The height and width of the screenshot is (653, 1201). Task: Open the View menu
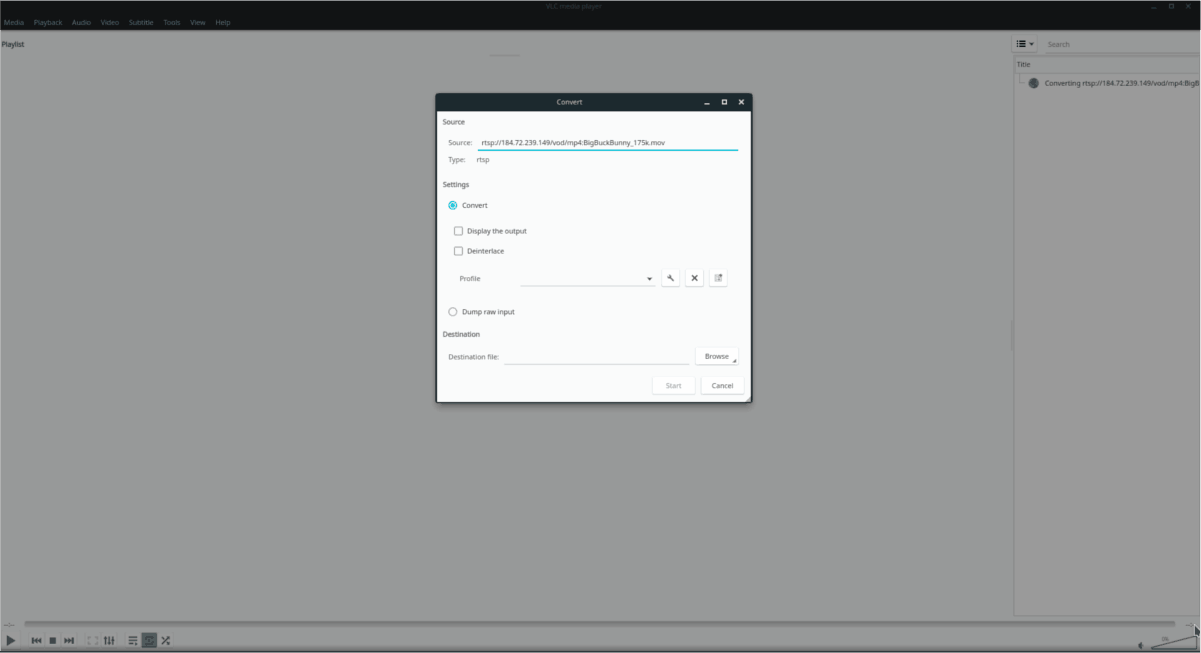[x=198, y=22]
